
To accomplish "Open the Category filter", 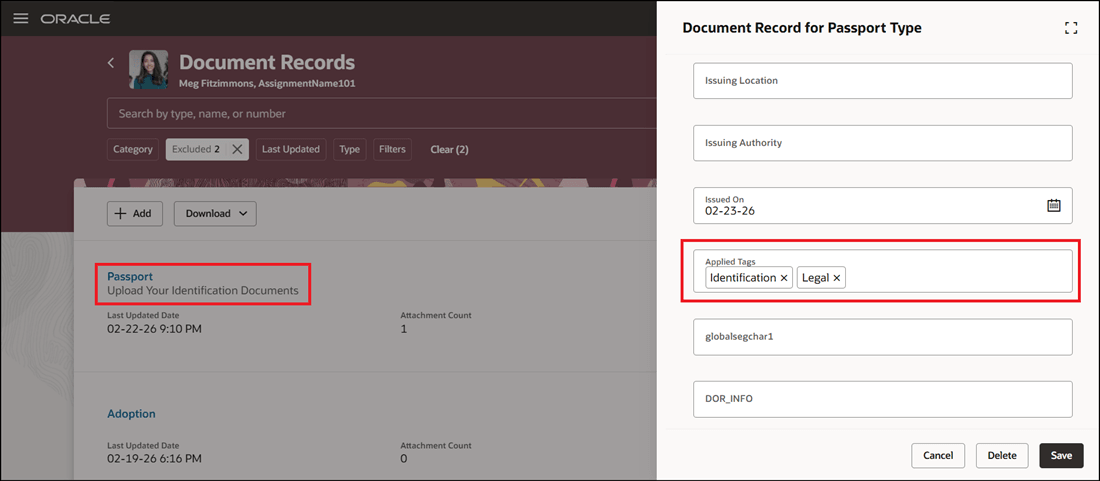I will (133, 149).
